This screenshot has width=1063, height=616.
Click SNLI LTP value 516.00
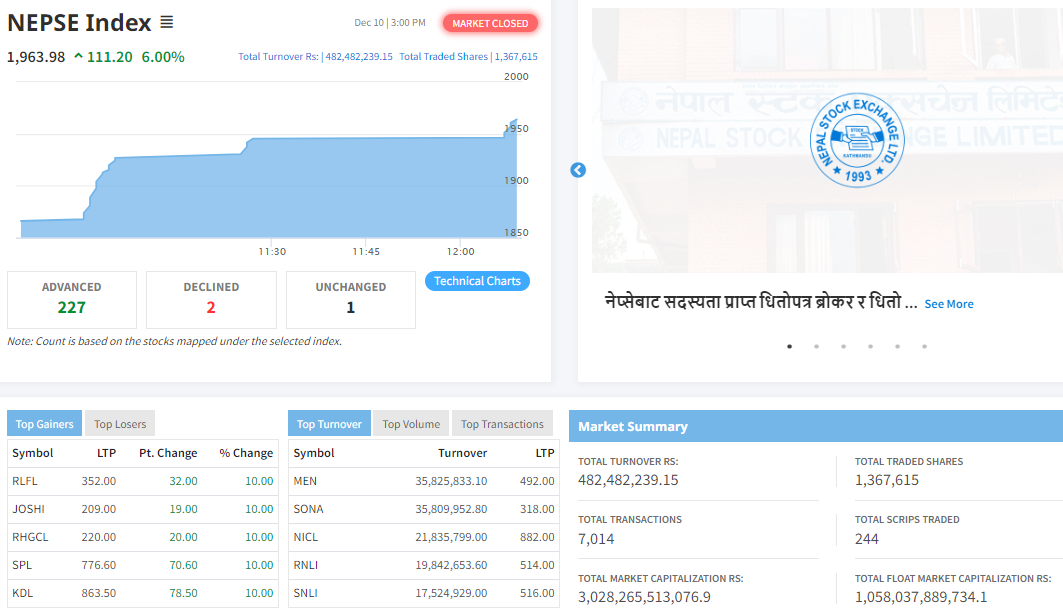pos(537,593)
